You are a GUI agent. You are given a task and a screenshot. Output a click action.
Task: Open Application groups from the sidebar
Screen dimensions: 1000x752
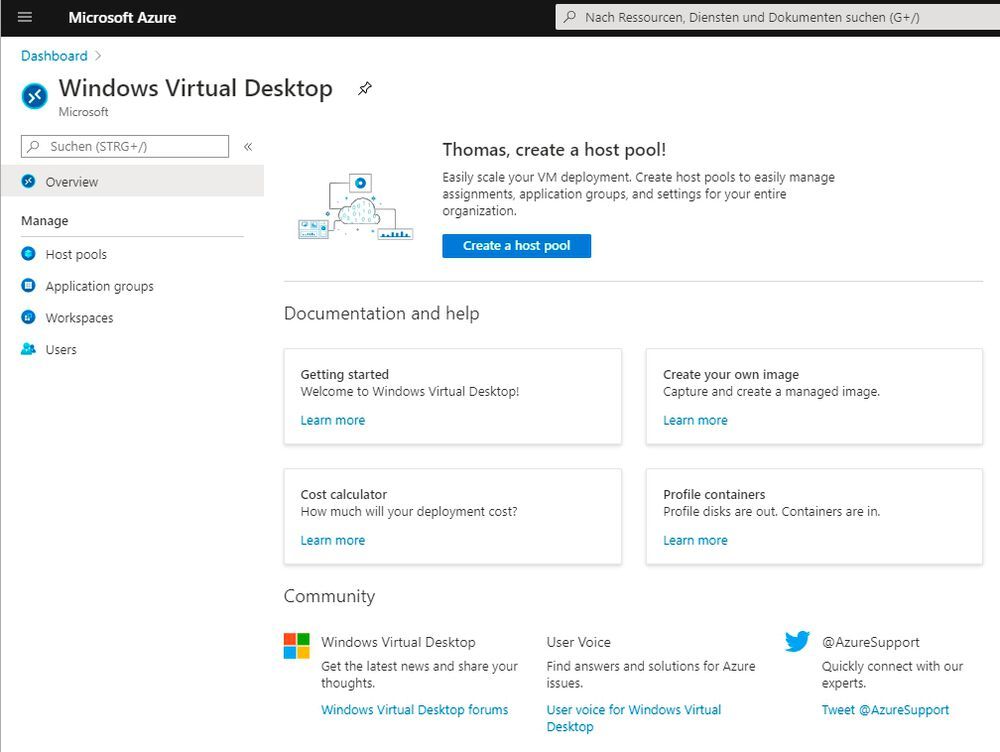click(x=99, y=286)
